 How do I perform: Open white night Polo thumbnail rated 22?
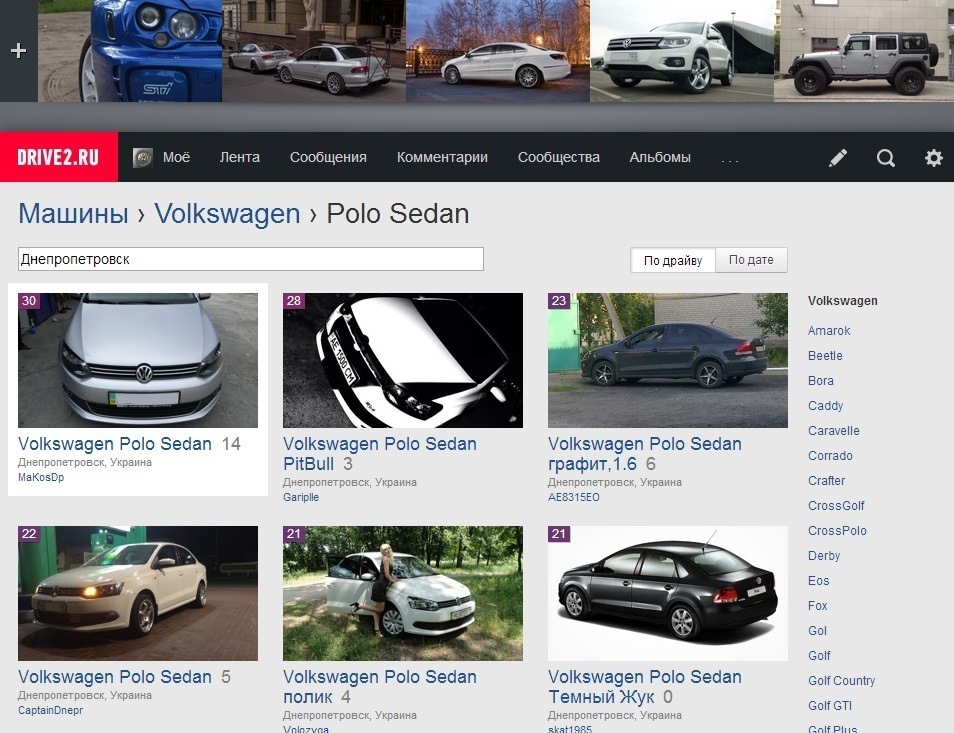pos(138,593)
